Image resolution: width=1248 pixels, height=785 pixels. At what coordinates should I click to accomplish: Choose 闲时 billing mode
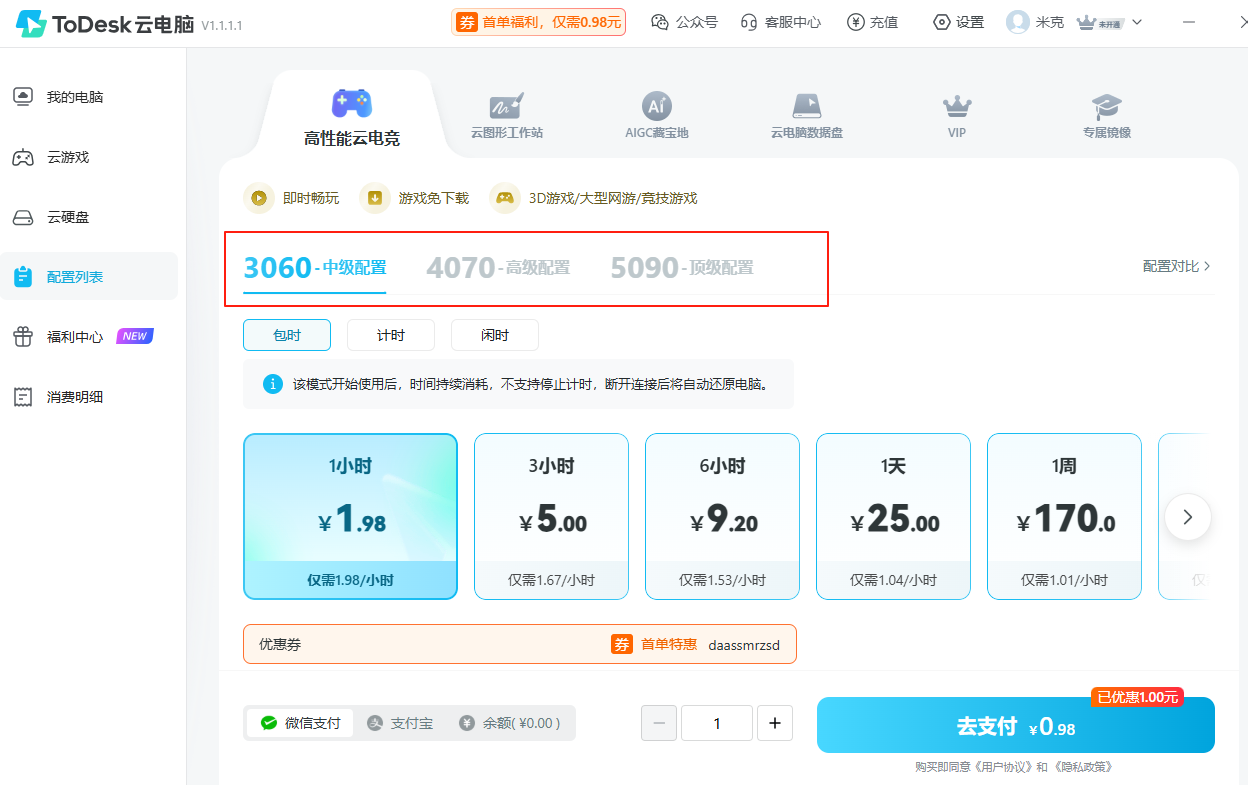tap(495, 335)
